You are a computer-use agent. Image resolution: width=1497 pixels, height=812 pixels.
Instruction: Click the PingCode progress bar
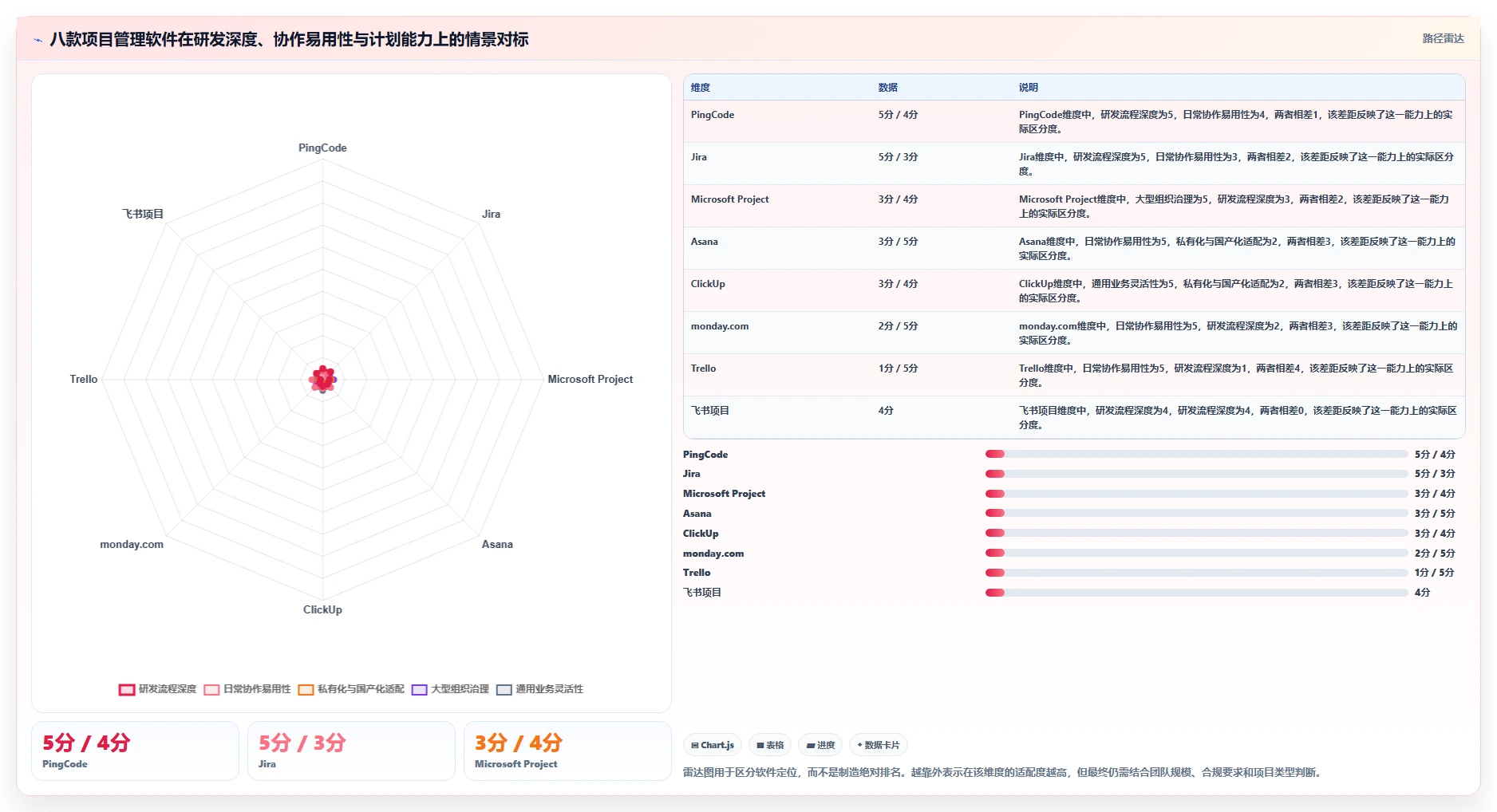[1196, 454]
